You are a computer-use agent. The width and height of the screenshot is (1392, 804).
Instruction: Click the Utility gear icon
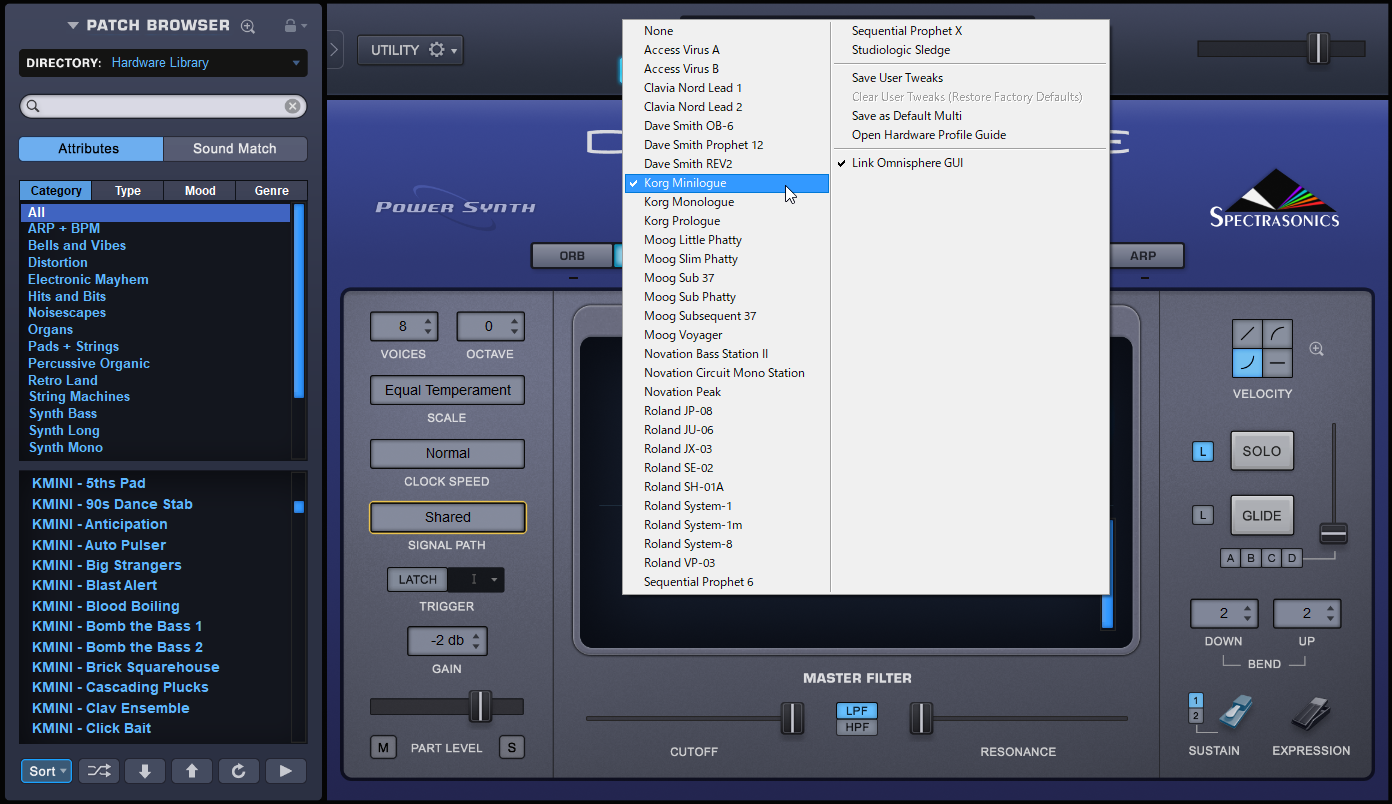click(436, 50)
